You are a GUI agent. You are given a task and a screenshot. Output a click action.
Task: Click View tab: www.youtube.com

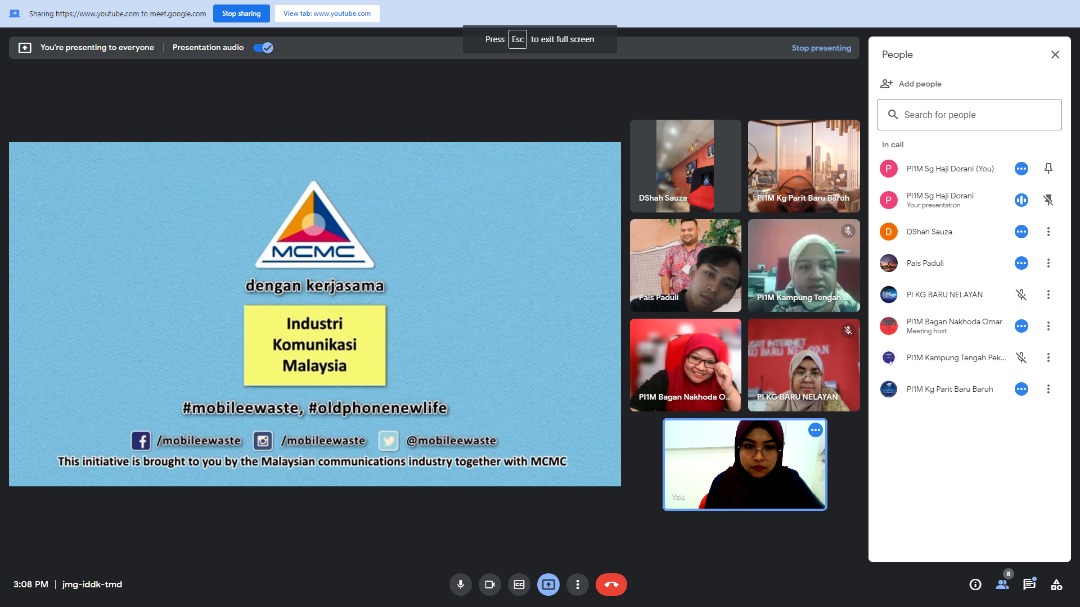tap(326, 14)
